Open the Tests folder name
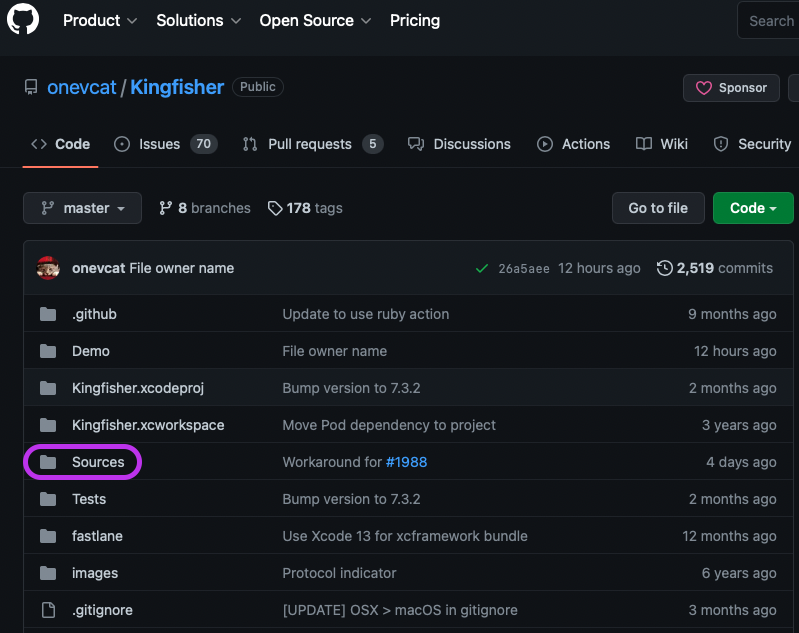The image size is (799, 633). point(89,499)
